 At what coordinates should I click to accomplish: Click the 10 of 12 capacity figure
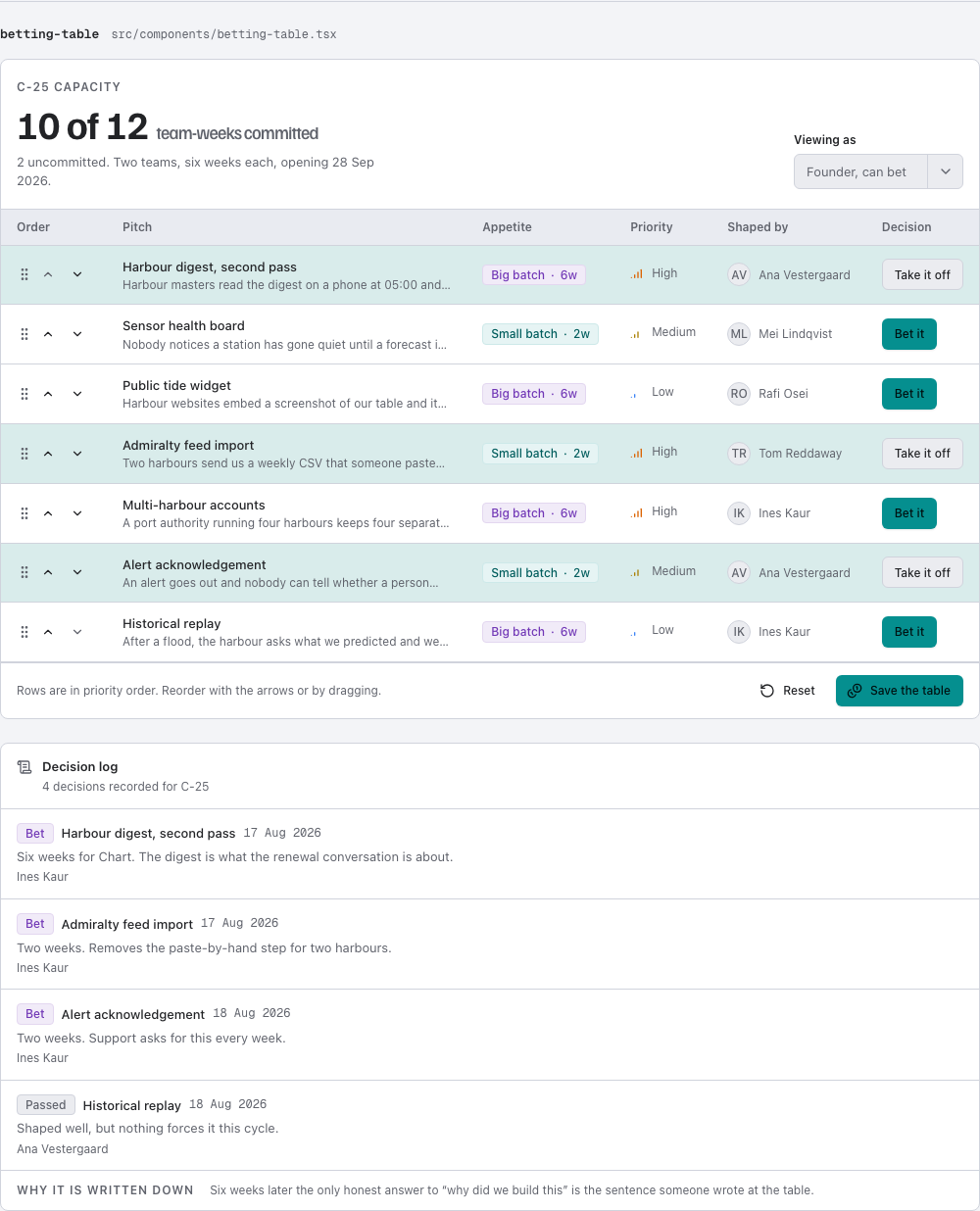coord(82,127)
